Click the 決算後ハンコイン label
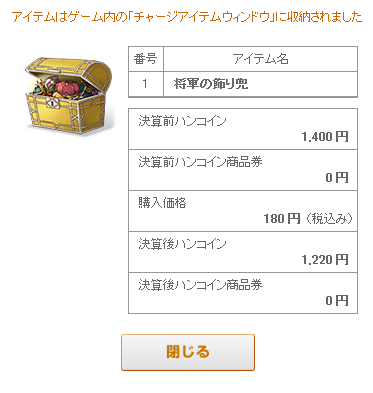373x393 pixels. (x=182, y=244)
